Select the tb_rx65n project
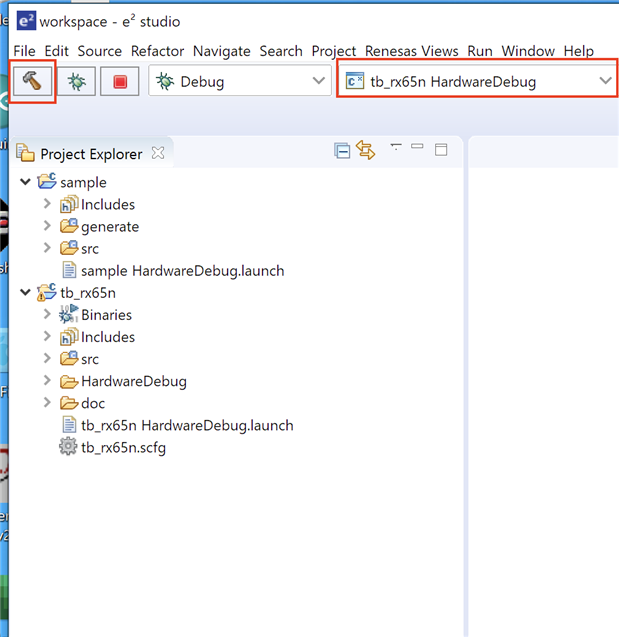Image resolution: width=619 pixels, height=637 pixels. coord(88,293)
